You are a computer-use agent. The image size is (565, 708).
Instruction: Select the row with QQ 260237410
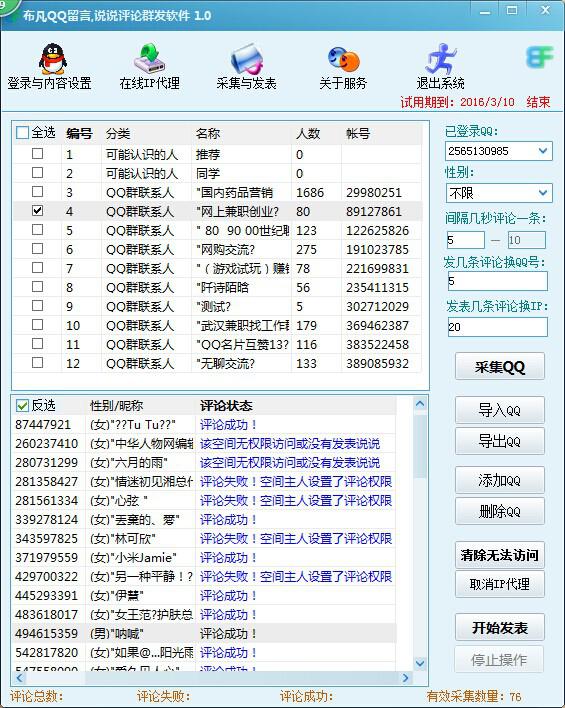click(205, 443)
